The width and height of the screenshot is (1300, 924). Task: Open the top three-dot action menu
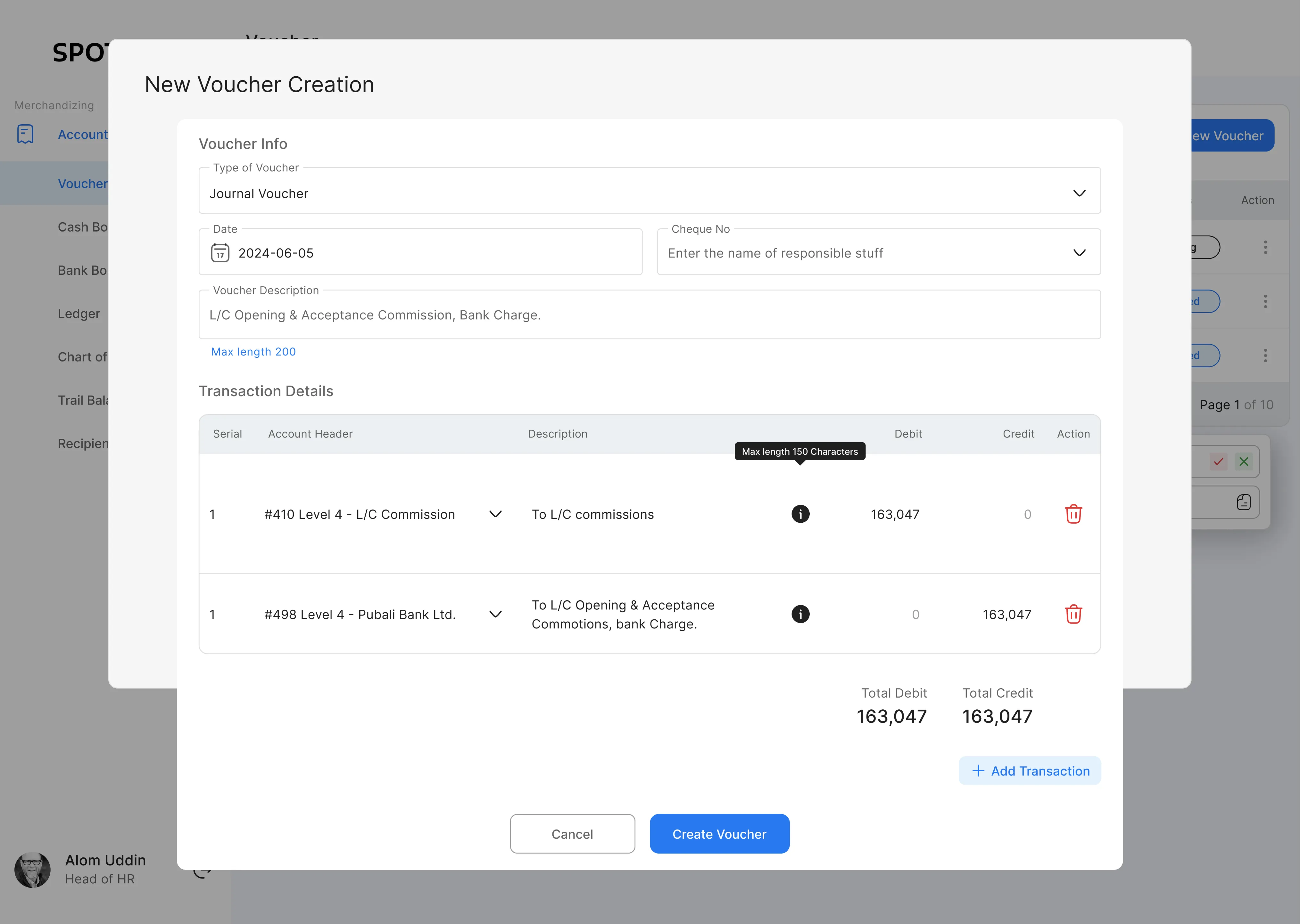pos(1266,247)
